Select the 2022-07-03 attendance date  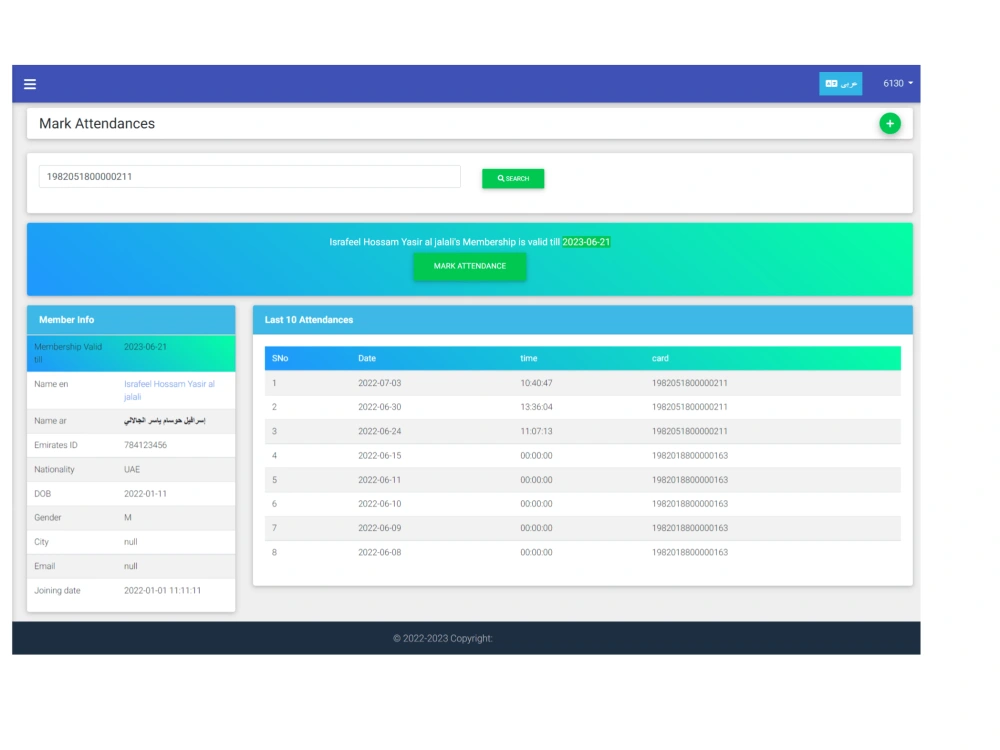(x=379, y=383)
